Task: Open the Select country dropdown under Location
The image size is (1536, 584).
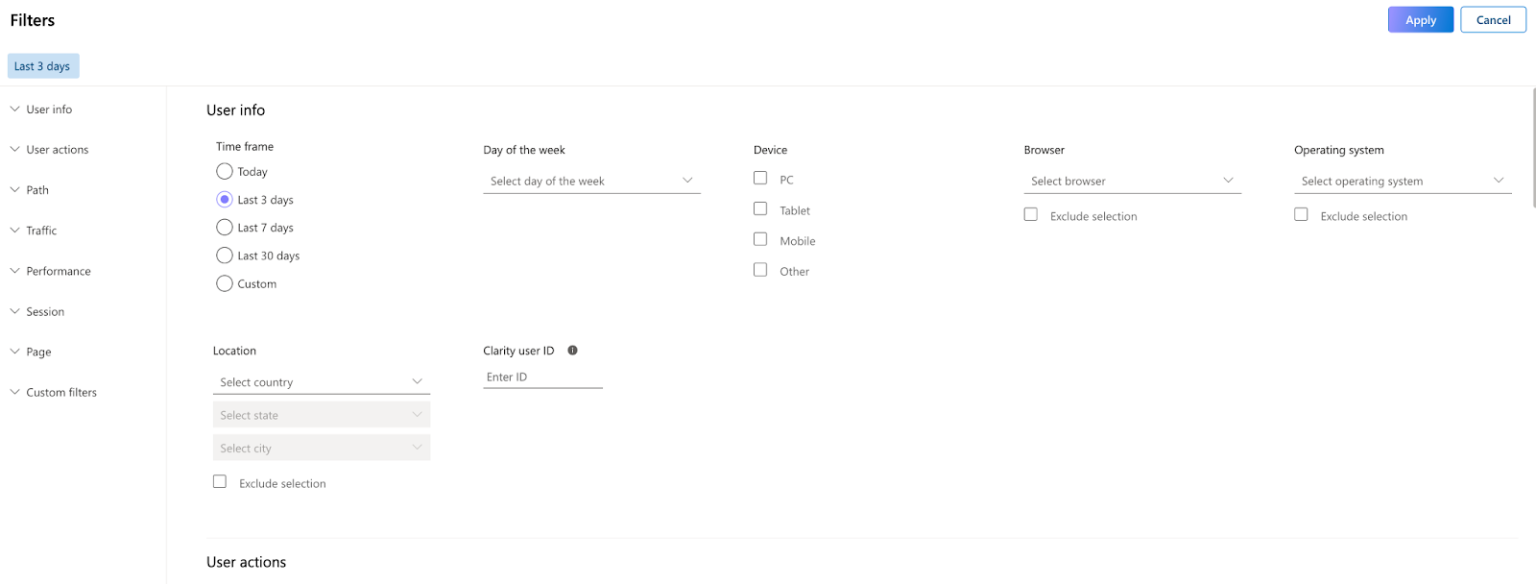Action: pos(320,382)
